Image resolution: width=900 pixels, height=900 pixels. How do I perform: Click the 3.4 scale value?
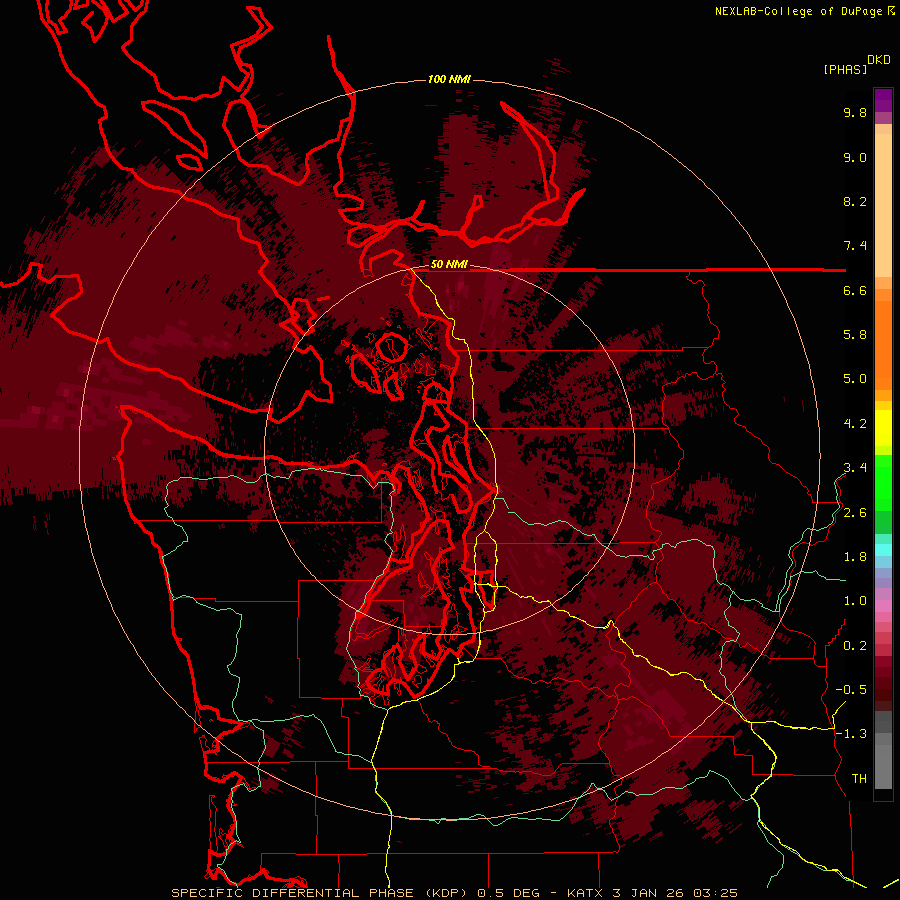tap(855, 468)
